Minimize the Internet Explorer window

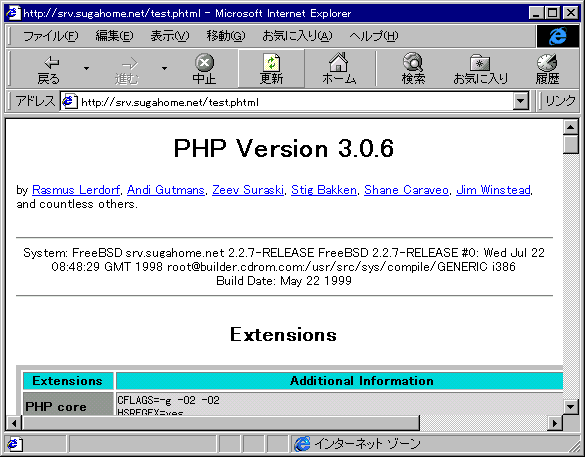(536, 13)
